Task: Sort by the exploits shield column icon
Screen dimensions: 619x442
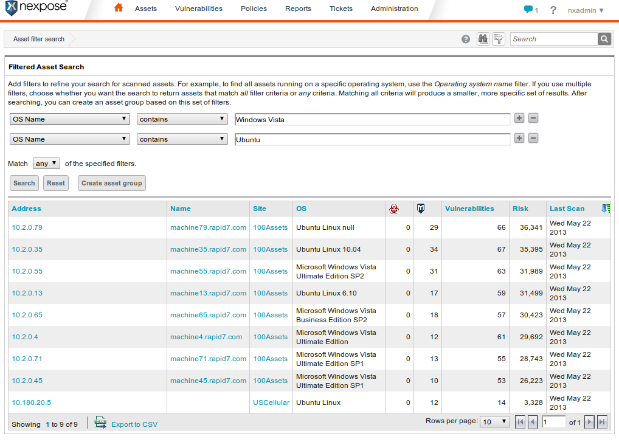Action: click(421, 208)
